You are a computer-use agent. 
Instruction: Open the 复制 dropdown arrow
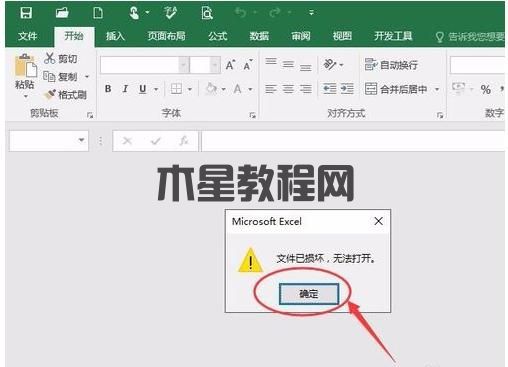point(87,77)
